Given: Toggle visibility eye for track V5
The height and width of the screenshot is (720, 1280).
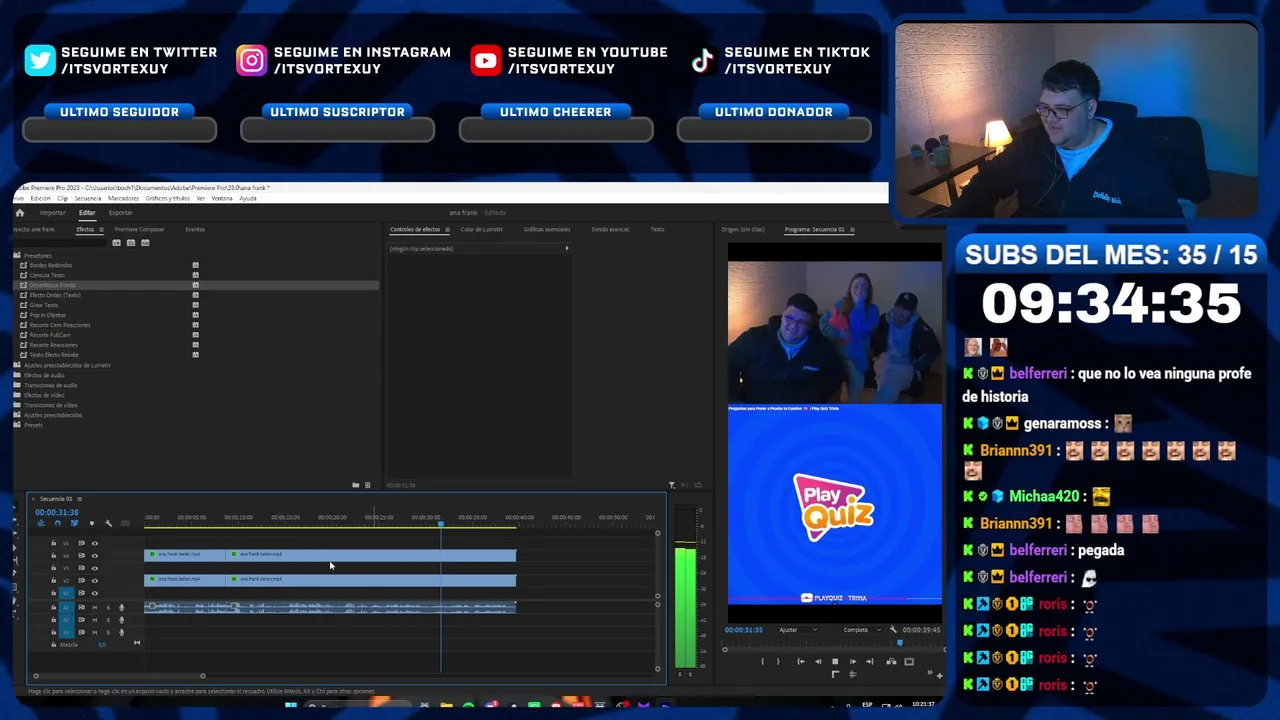Looking at the screenshot, I should [x=95, y=543].
